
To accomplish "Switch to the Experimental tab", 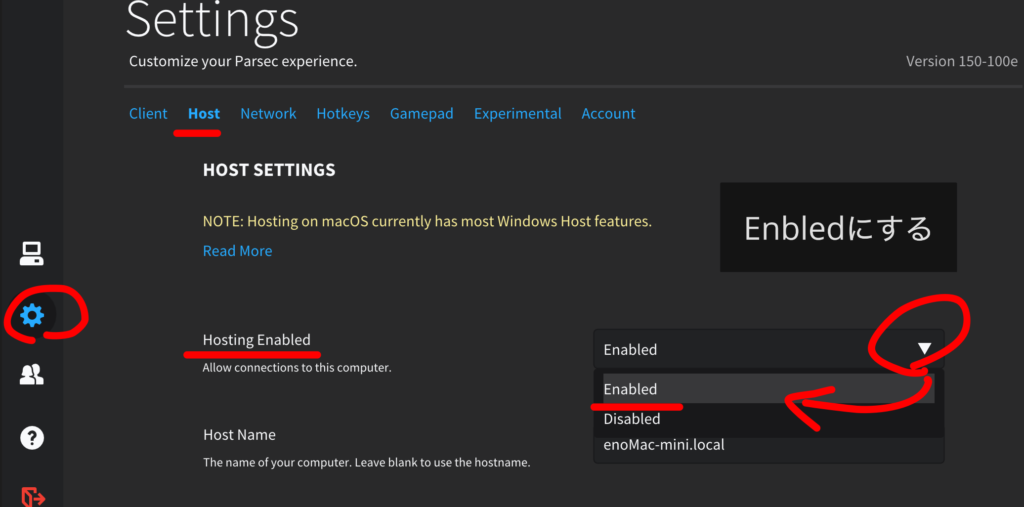I will pos(517,114).
